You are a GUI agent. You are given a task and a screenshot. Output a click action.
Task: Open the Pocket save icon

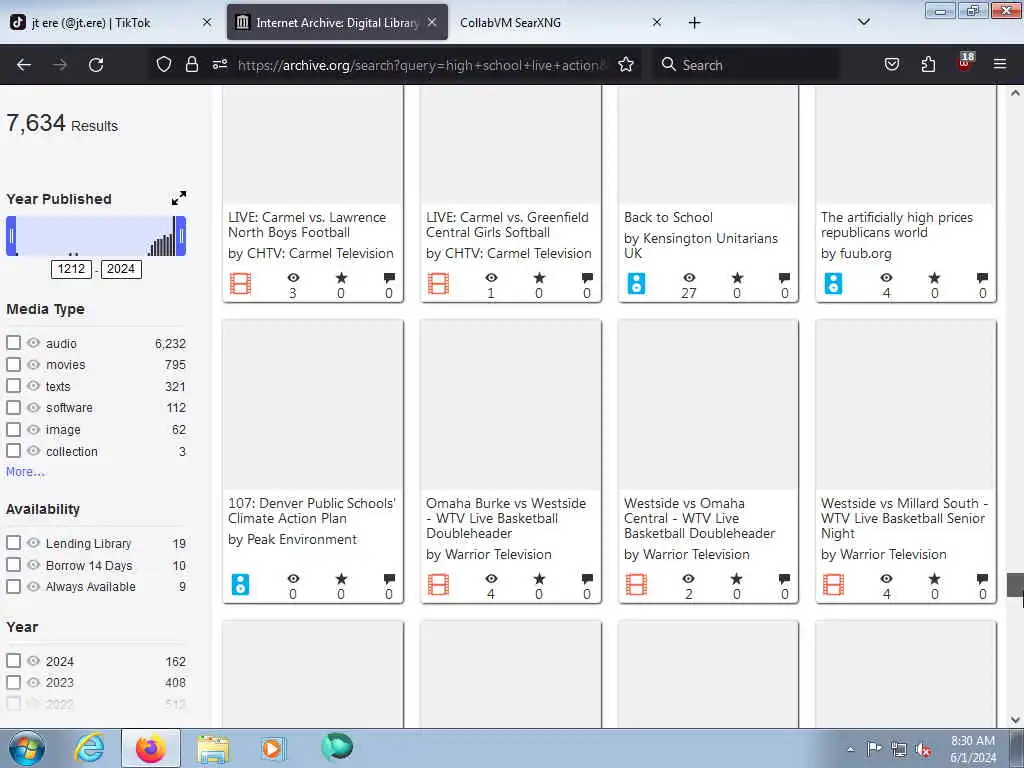(x=891, y=64)
